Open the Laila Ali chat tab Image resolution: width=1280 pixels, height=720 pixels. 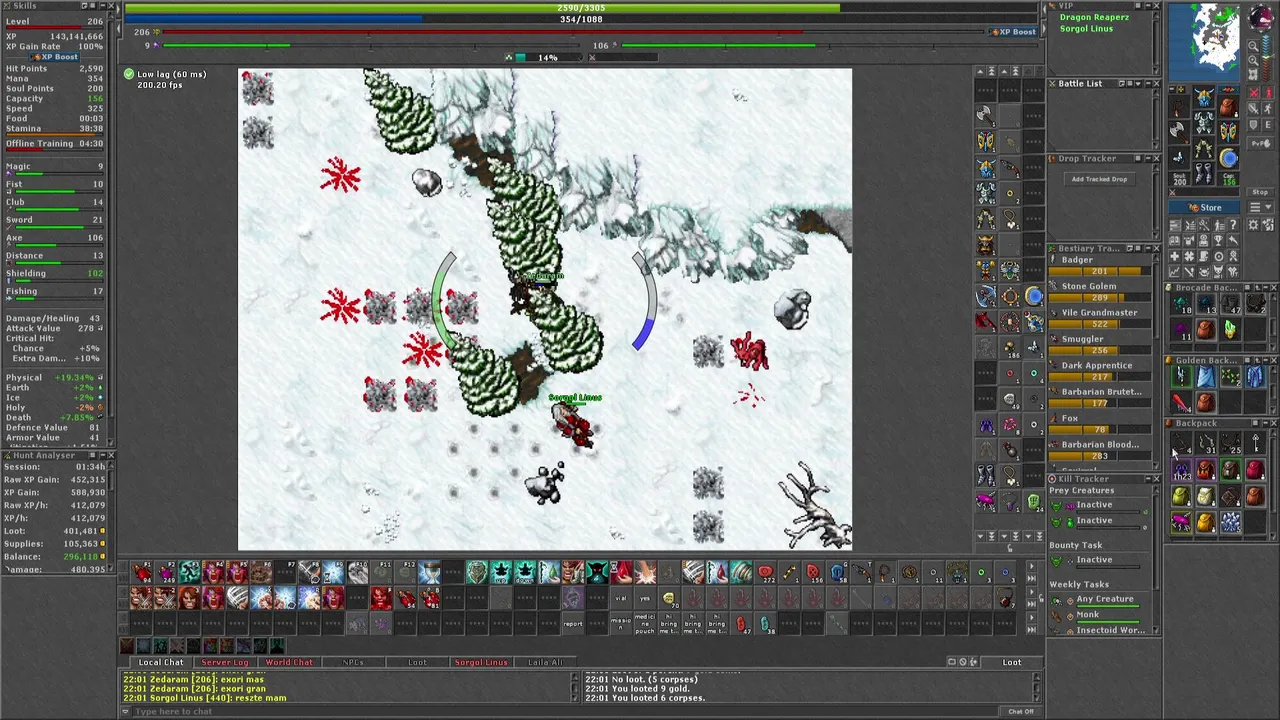(x=545, y=662)
